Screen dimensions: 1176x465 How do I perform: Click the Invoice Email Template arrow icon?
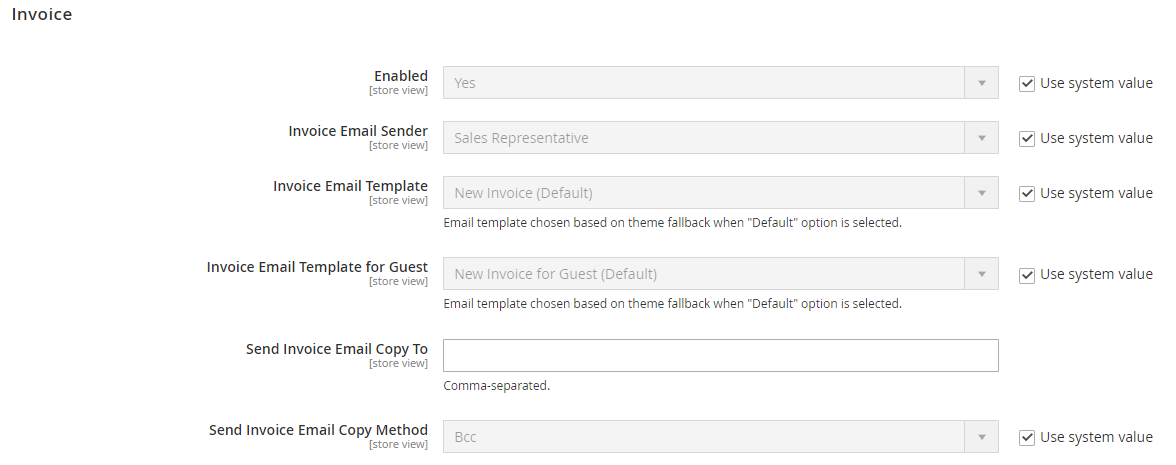[981, 193]
